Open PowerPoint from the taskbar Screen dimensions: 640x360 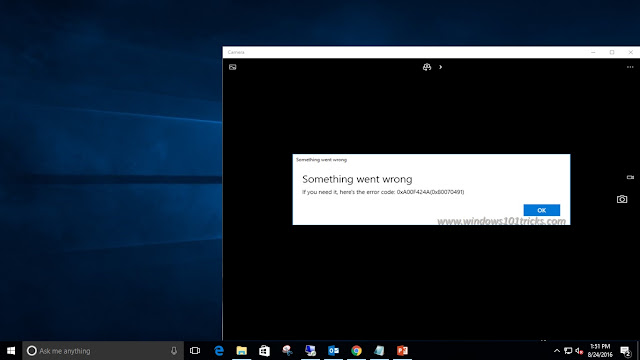pos(402,351)
